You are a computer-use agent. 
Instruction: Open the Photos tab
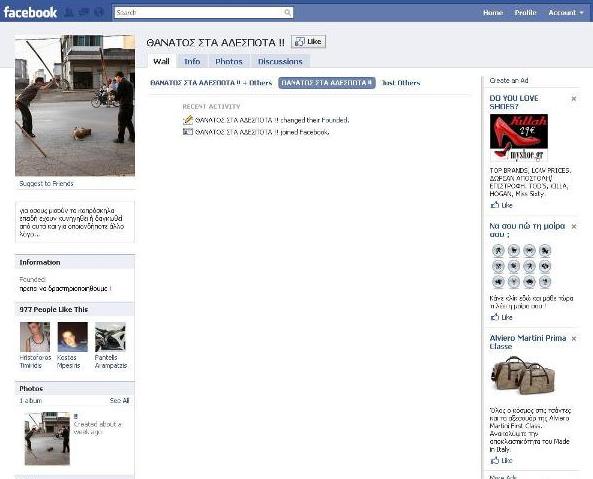click(229, 61)
